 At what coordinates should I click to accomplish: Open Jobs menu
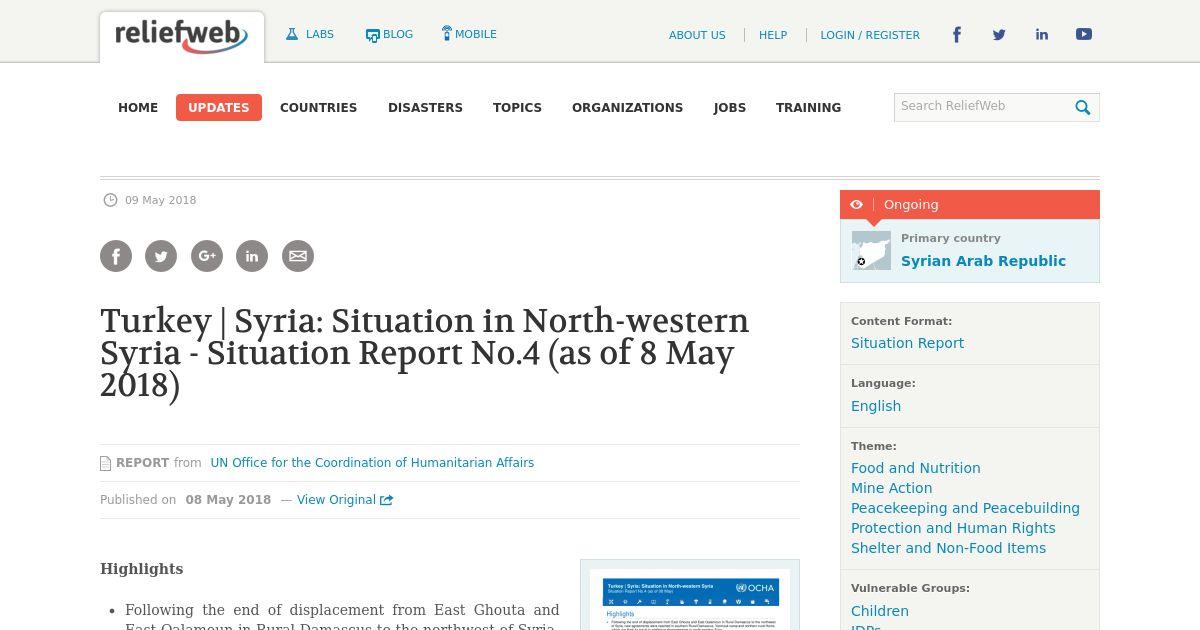pos(730,108)
